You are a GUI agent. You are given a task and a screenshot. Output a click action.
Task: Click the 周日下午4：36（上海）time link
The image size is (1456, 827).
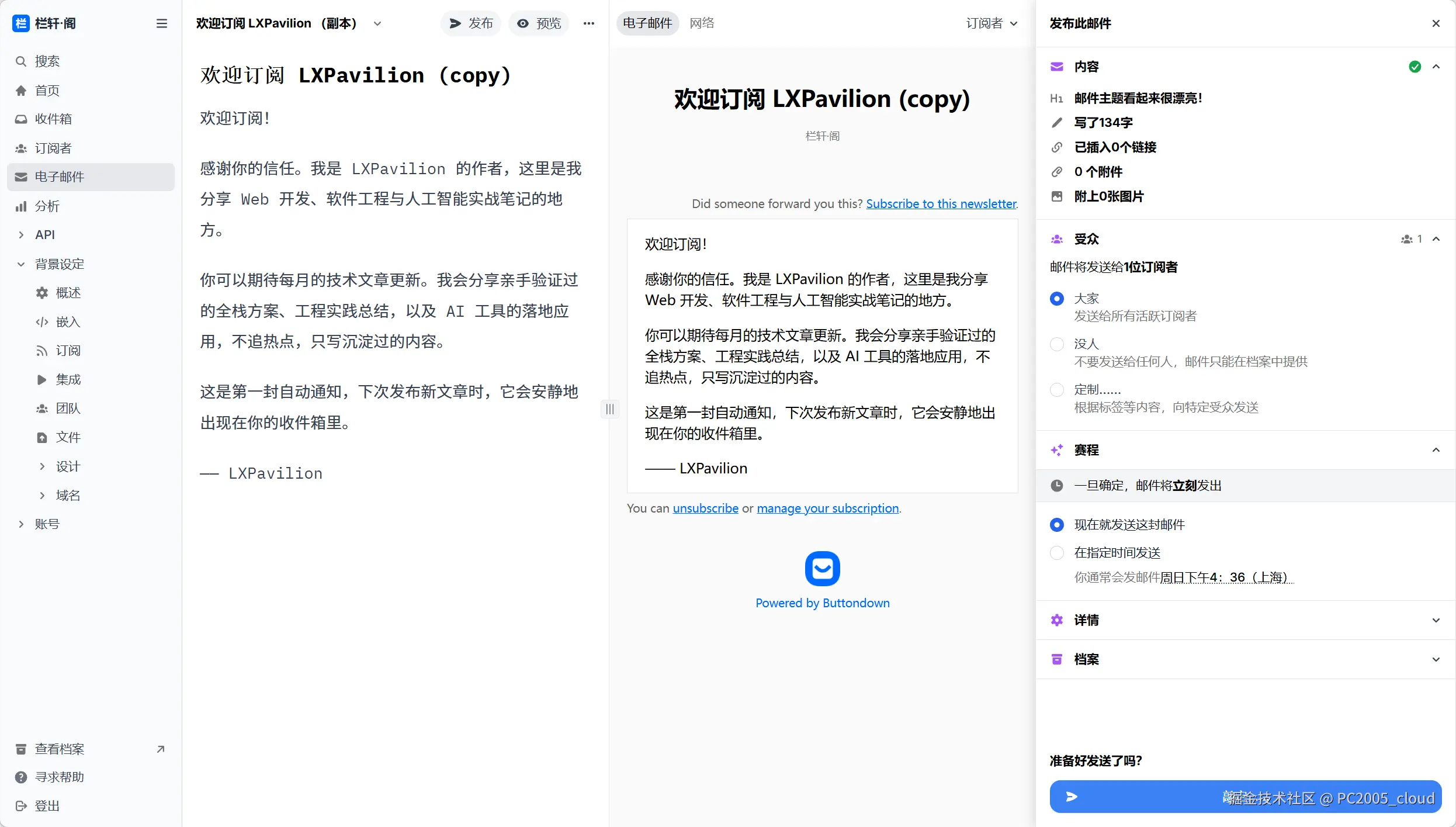(1227, 577)
